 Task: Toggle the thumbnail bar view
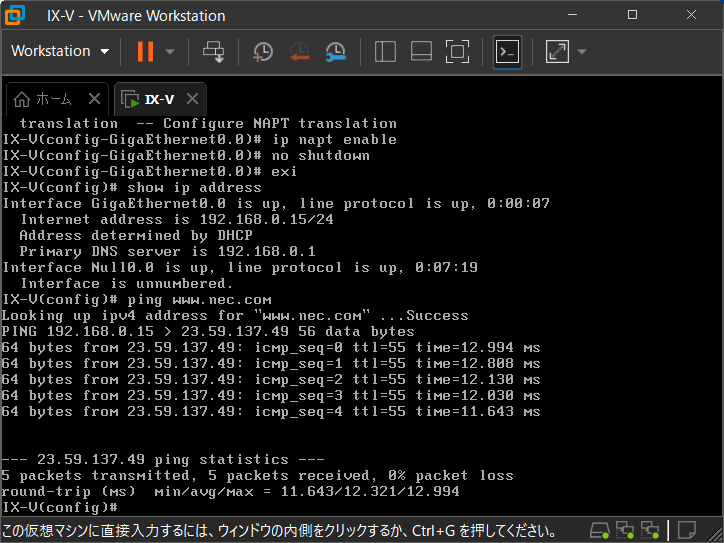point(421,51)
